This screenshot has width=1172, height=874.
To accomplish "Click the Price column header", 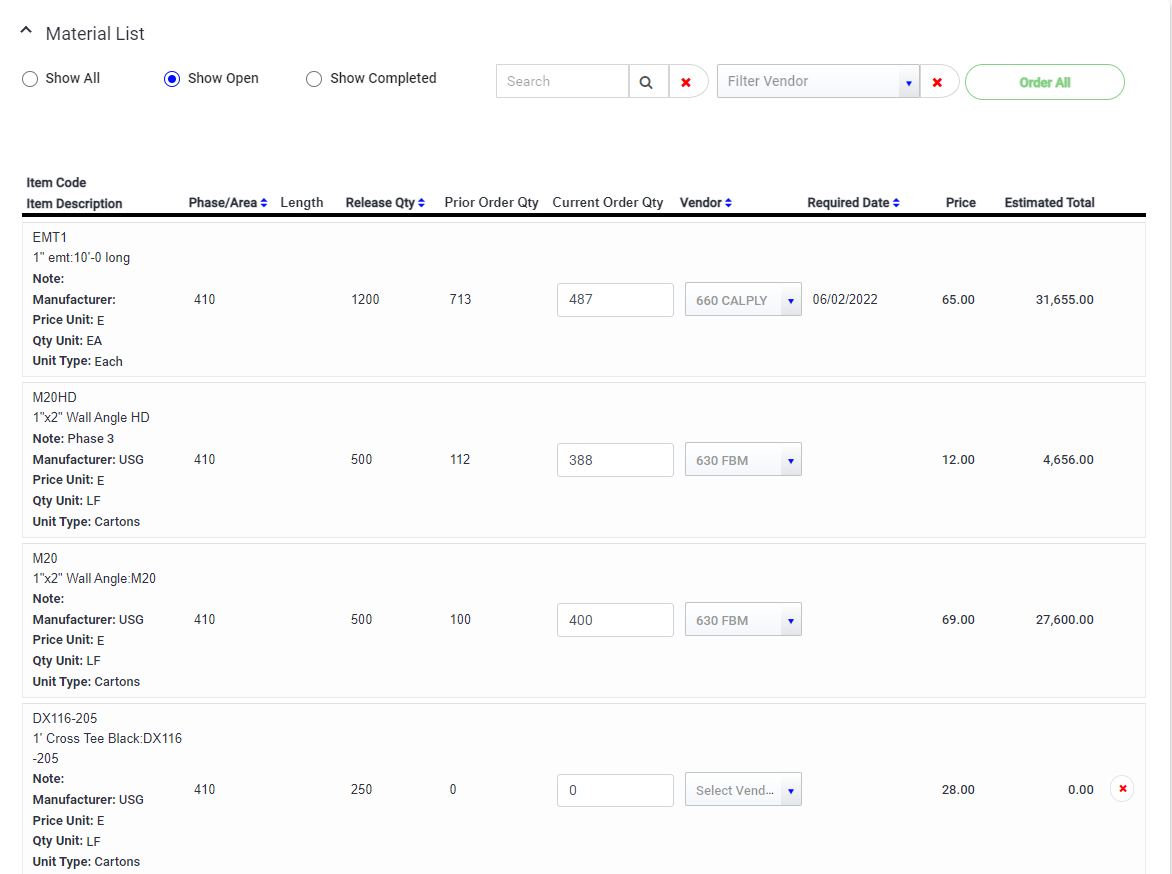I will point(960,203).
